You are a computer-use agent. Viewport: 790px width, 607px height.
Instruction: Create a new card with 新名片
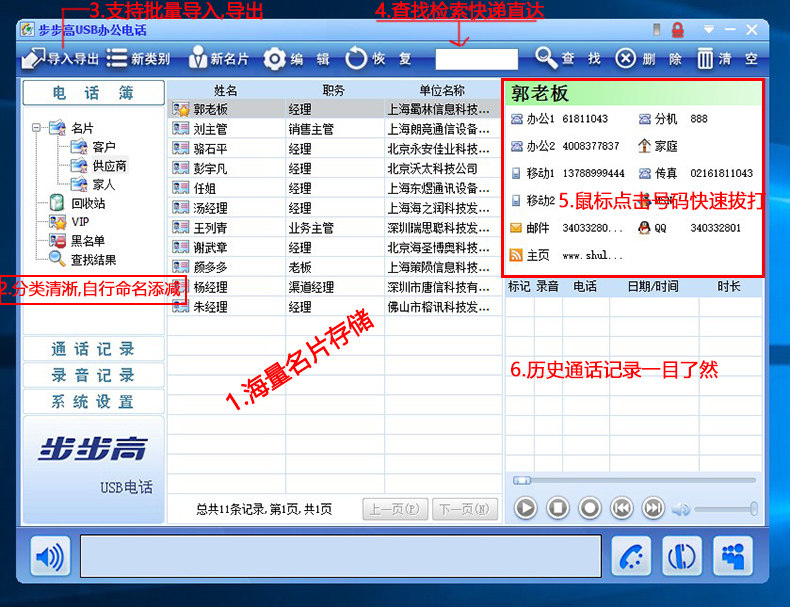pyautogui.click(x=219, y=58)
